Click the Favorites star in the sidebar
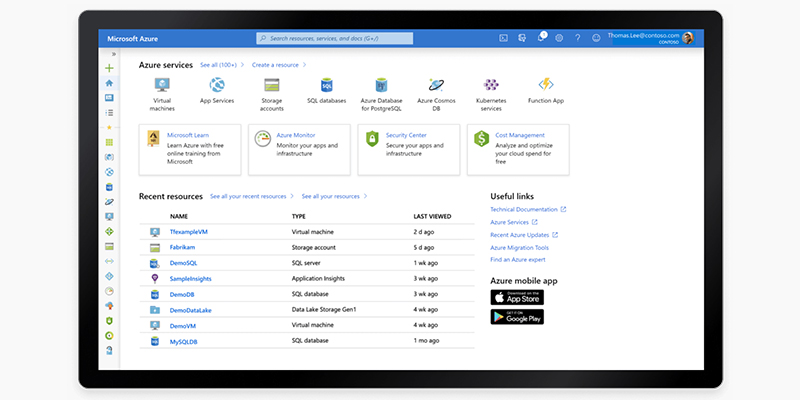This screenshot has height=400, width=800. tap(109, 128)
